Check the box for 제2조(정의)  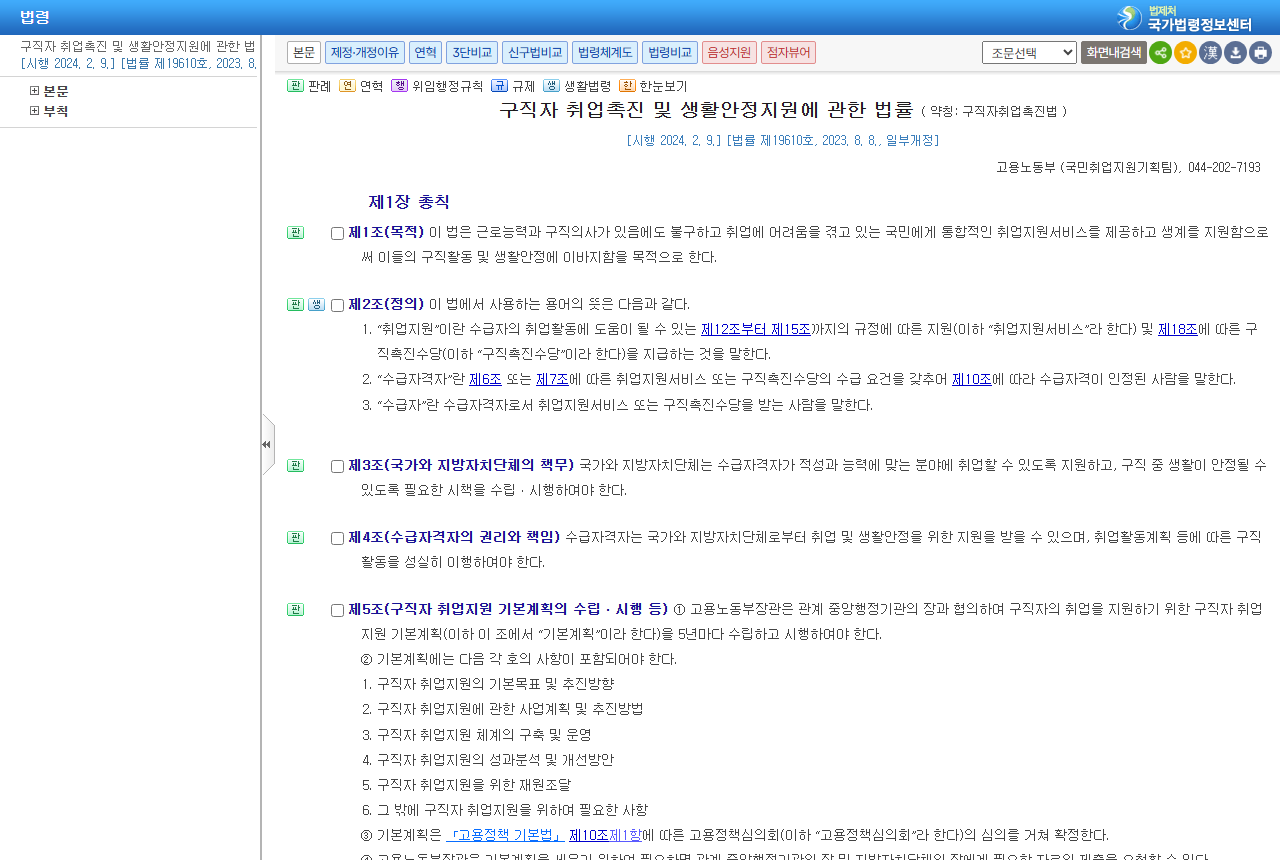pyautogui.click(x=337, y=305)
